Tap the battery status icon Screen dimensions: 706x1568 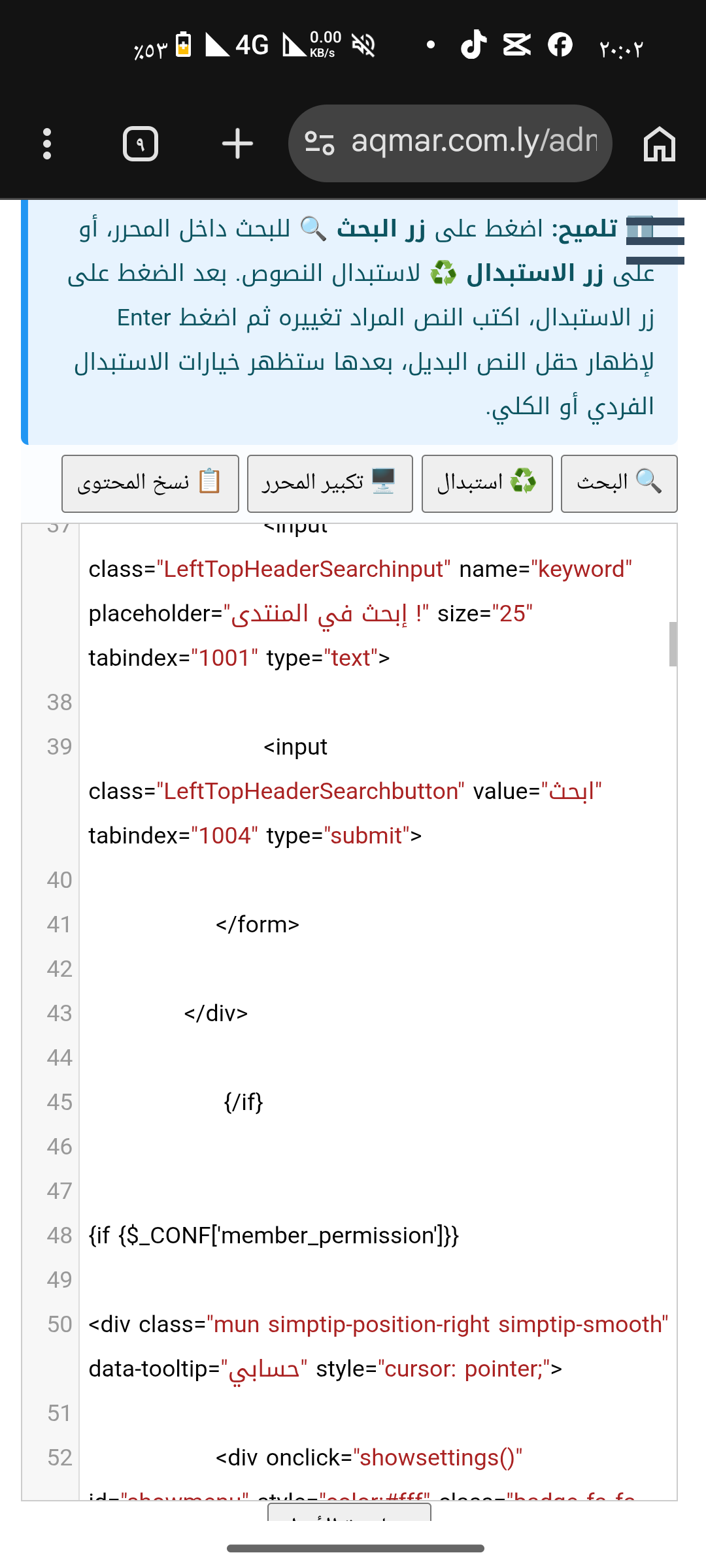(184, 46)
